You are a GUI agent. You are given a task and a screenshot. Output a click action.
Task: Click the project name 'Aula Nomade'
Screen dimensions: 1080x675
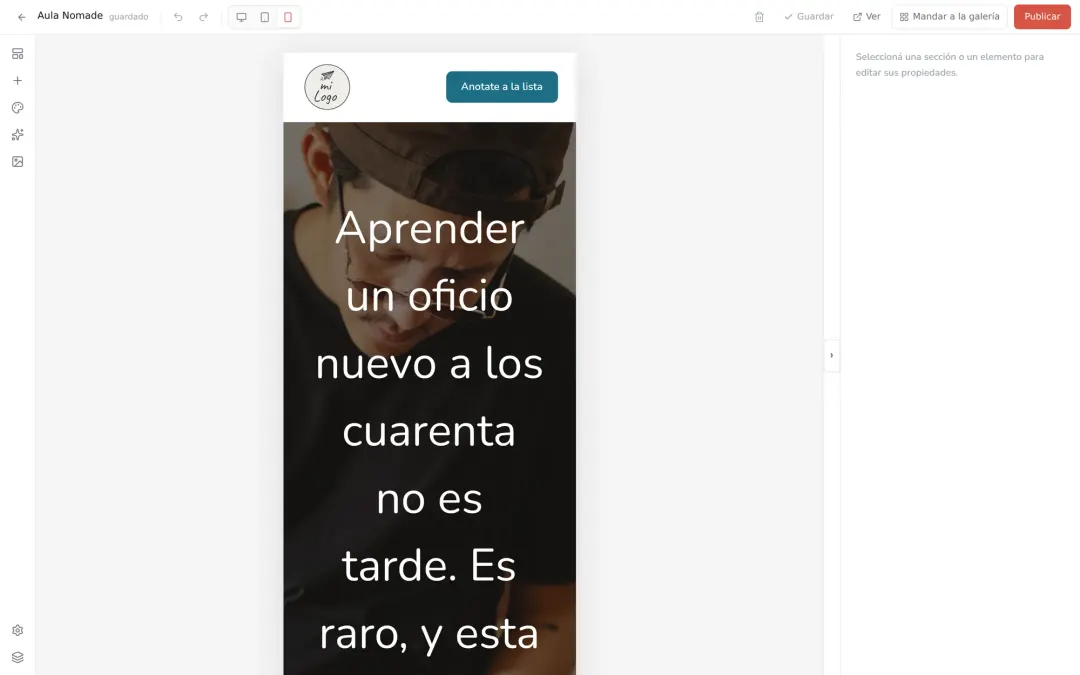pyautogui.click(x=70, y=16)
